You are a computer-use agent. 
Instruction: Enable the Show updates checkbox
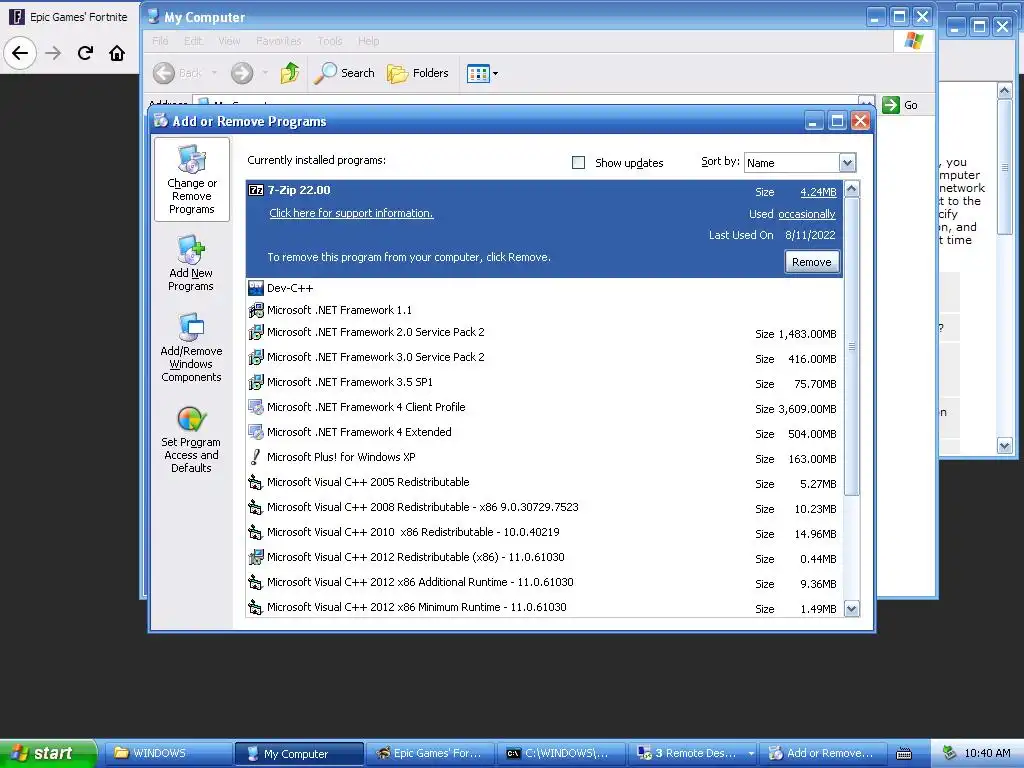pyautogui.click(x=579, y=163)
